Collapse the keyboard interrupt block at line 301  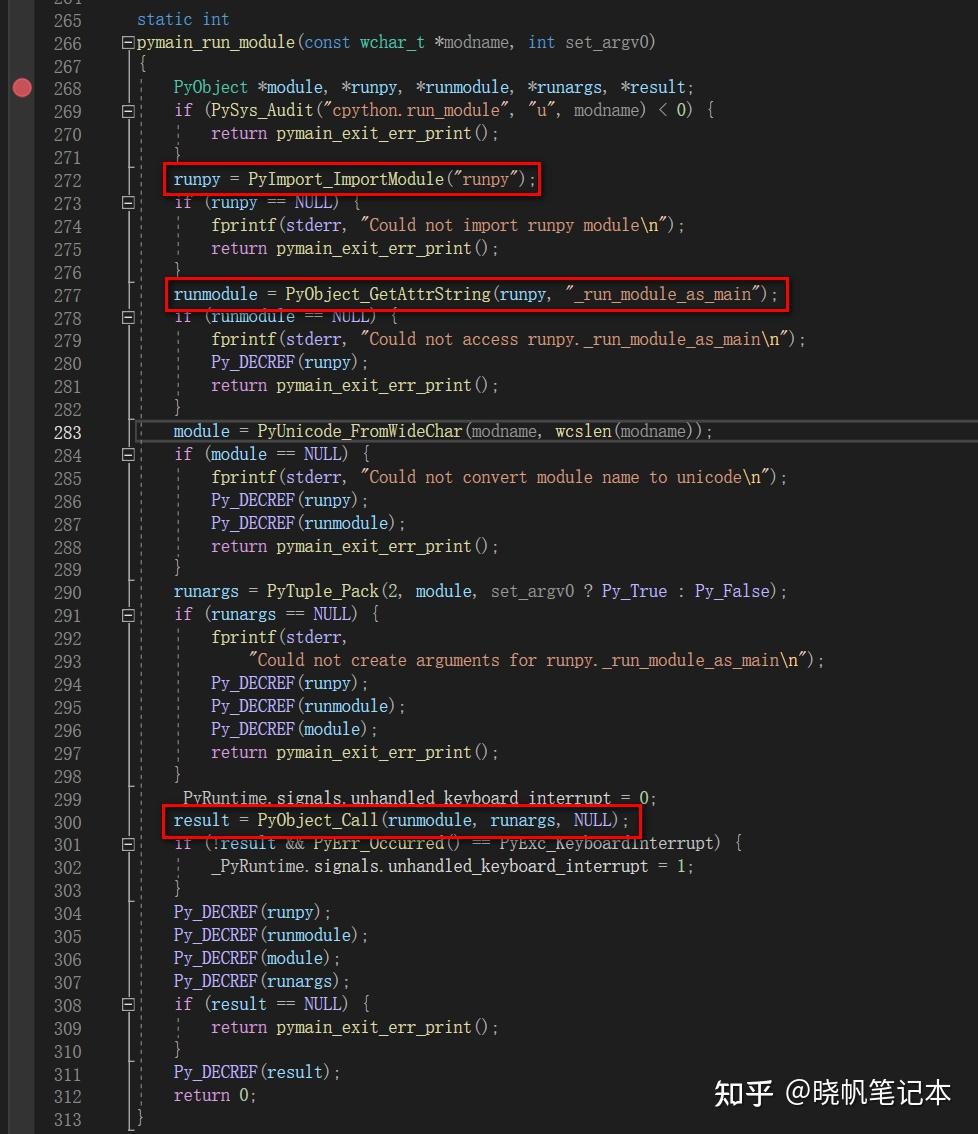click(127, 843)
